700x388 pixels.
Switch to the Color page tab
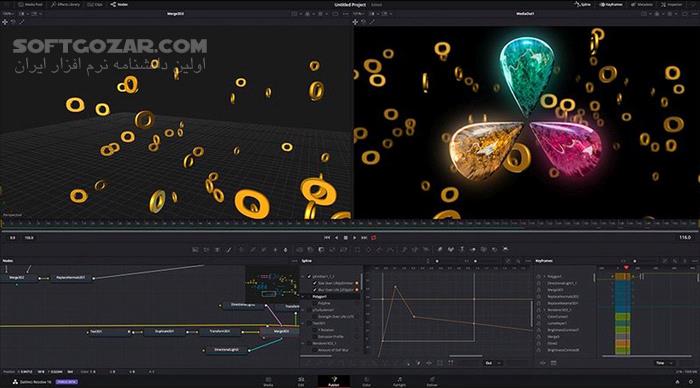tap(367, 382)
